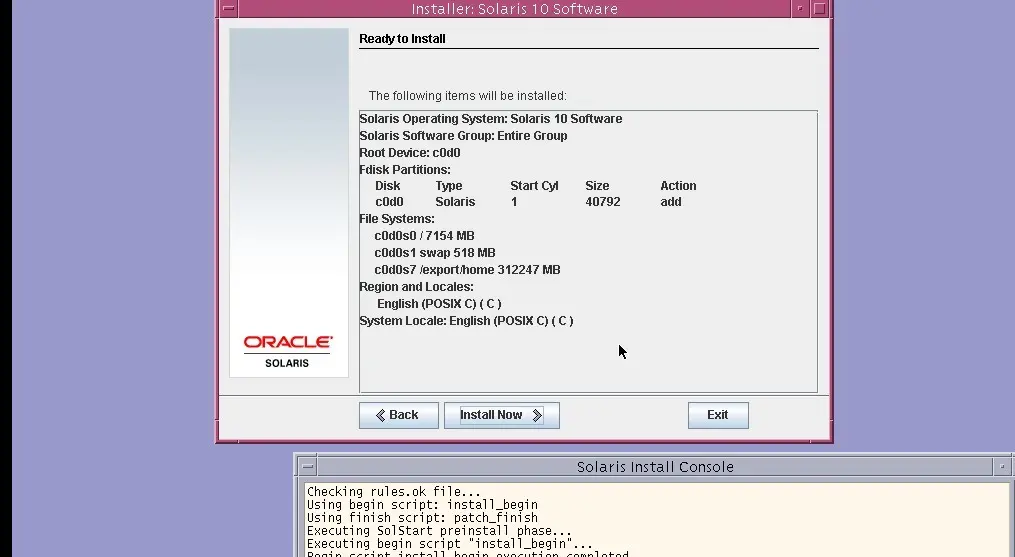Click the partition size value 40792

point(603,202)
